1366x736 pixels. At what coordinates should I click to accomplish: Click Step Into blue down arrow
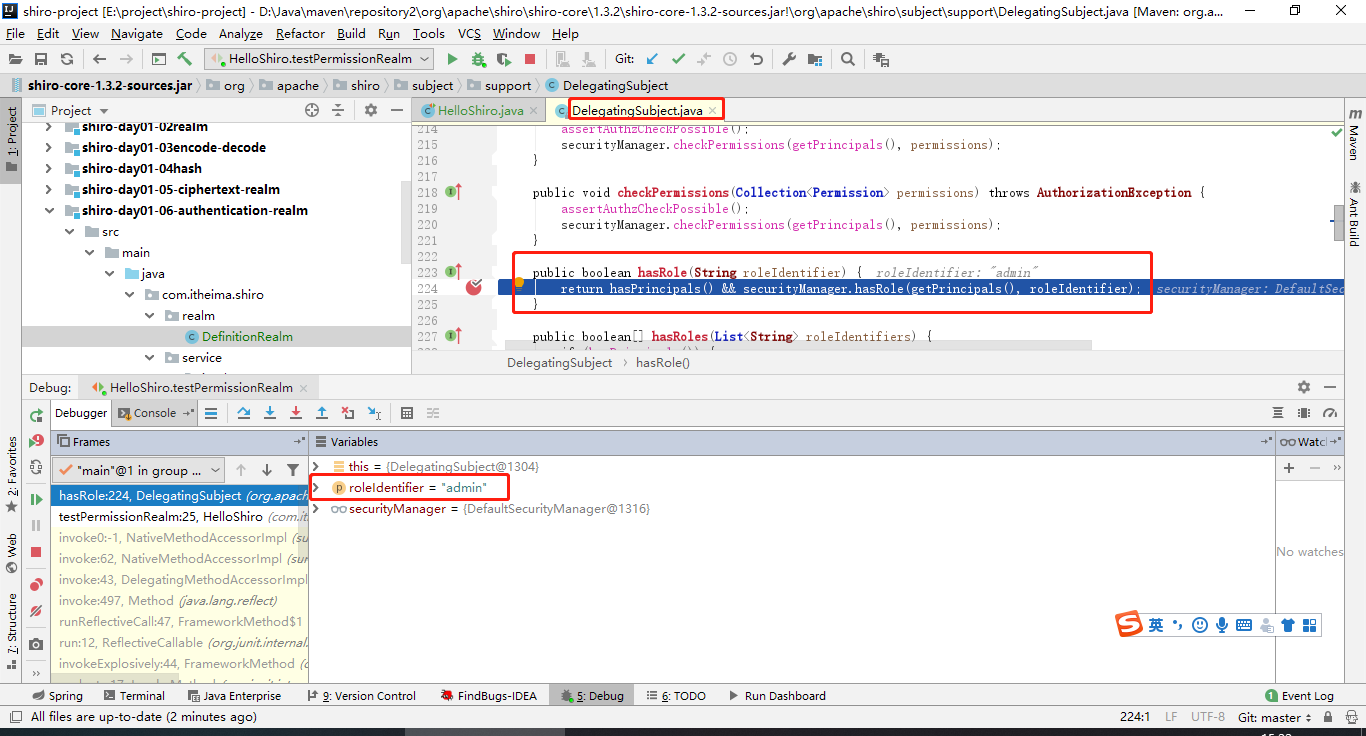tap(270, 413)
